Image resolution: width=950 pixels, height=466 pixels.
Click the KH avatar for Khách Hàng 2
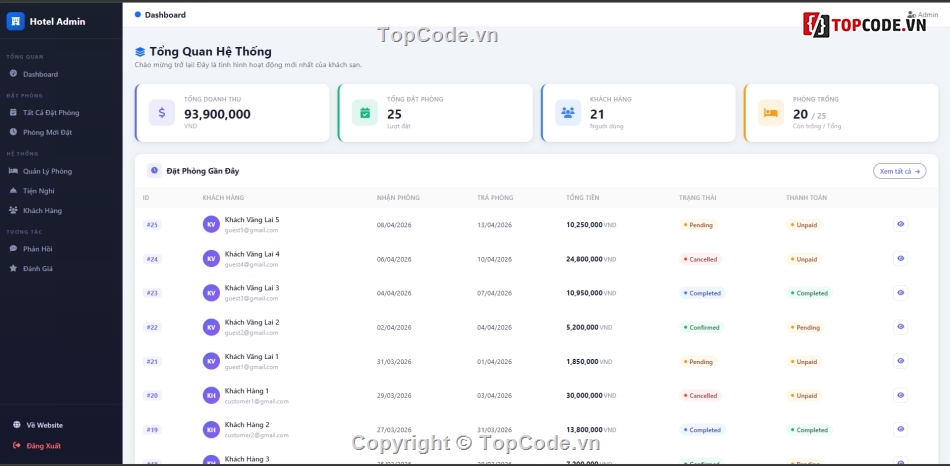pos(211,430)
